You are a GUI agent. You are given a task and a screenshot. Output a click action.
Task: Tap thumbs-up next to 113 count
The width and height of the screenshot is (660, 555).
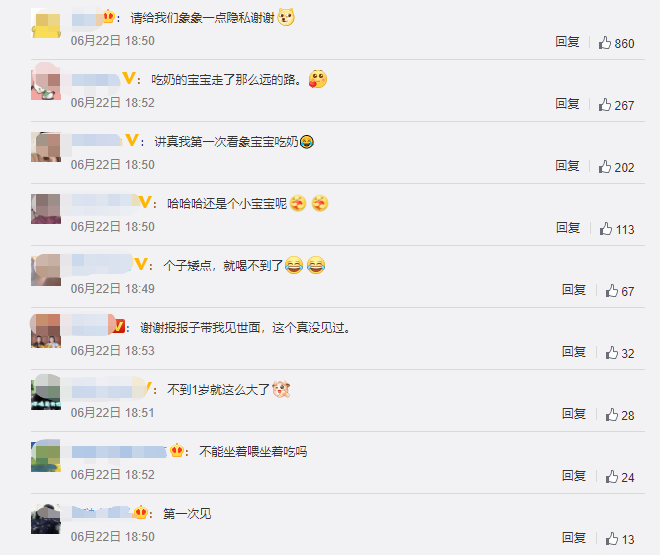[x=606, y=228]
